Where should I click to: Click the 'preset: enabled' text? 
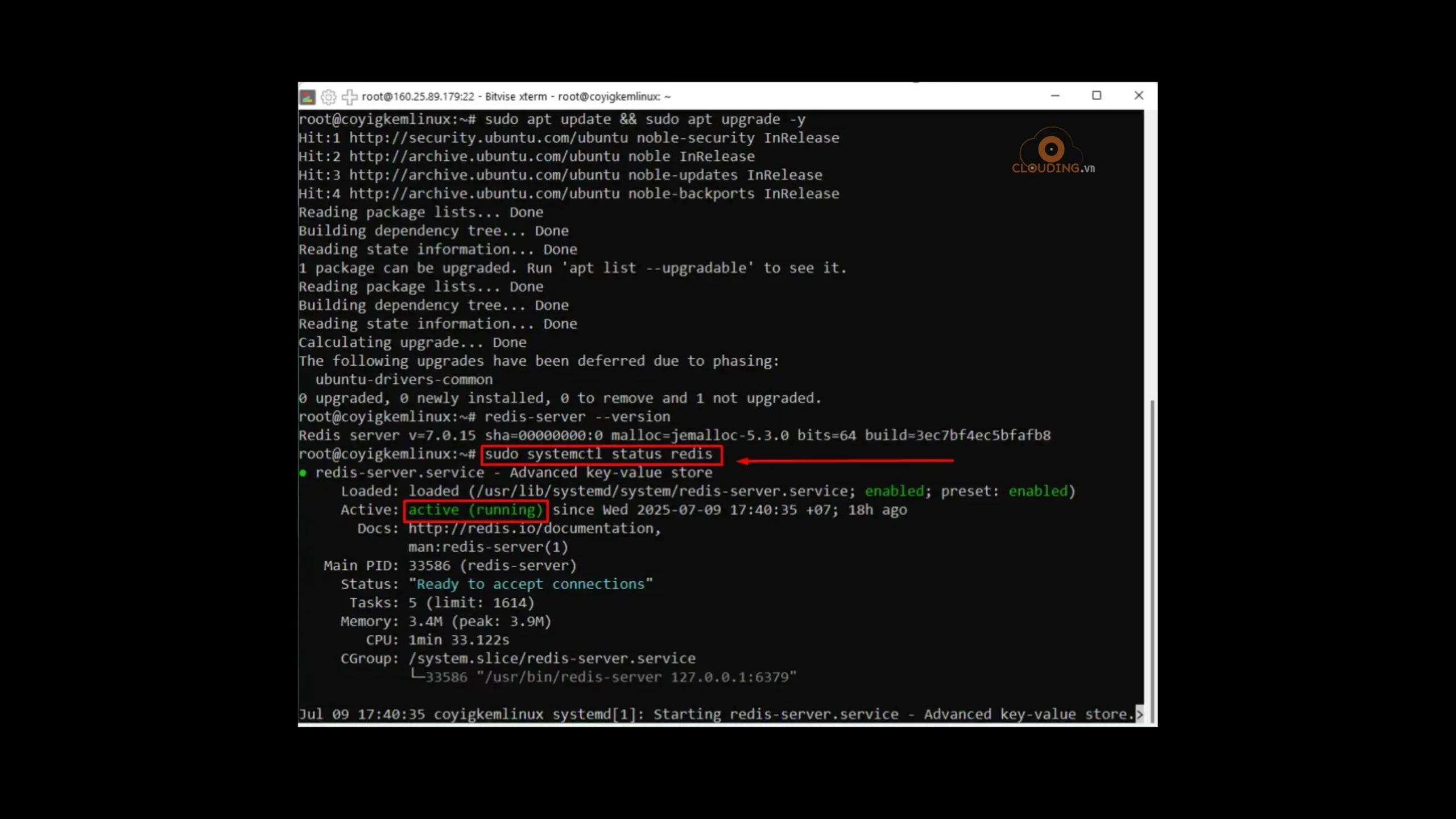(1004, 491)
